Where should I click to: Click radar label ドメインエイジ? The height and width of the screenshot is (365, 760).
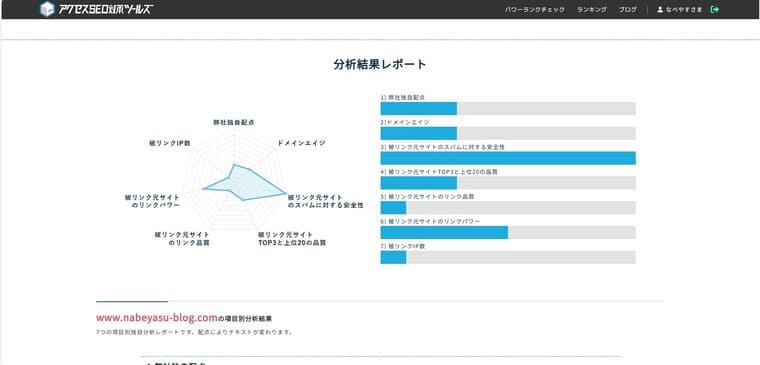tap(301, 143)
